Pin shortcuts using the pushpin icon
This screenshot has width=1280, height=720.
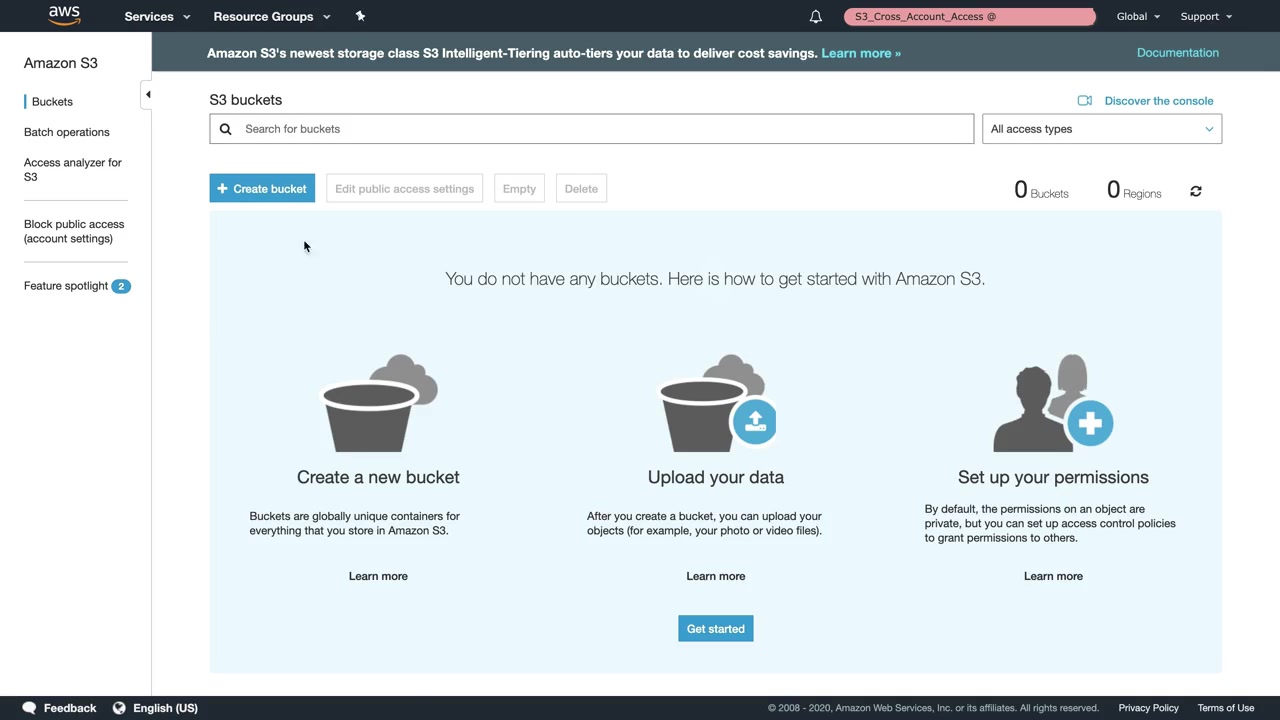360,16
